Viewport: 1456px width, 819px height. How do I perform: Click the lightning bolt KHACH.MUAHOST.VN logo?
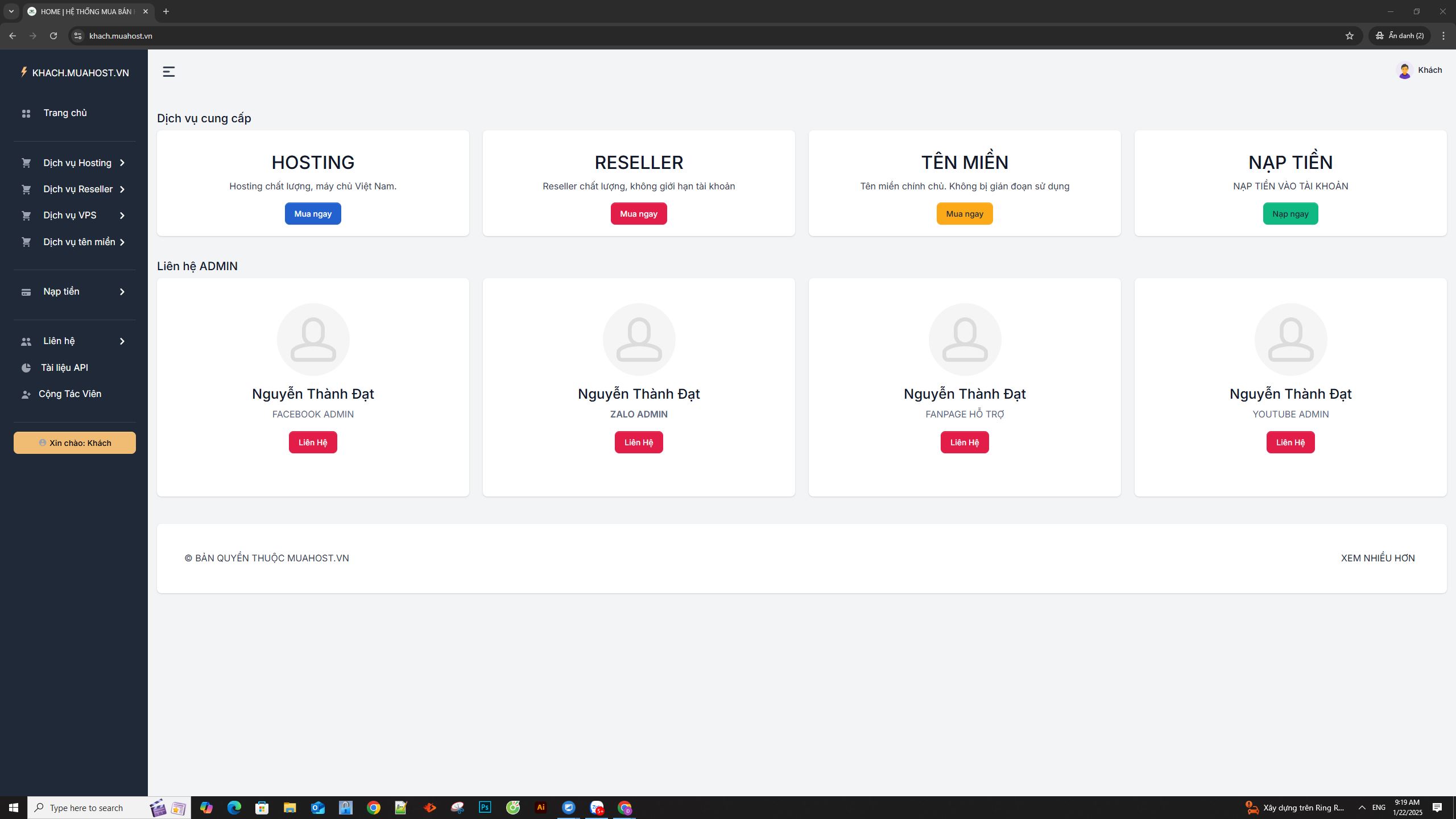(24, 72)
